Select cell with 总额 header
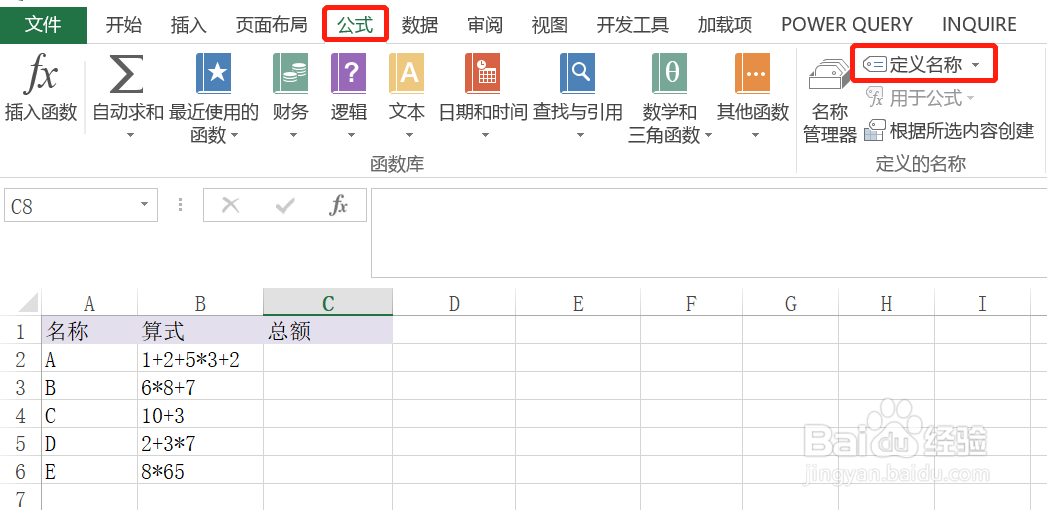 click(328, 331)
